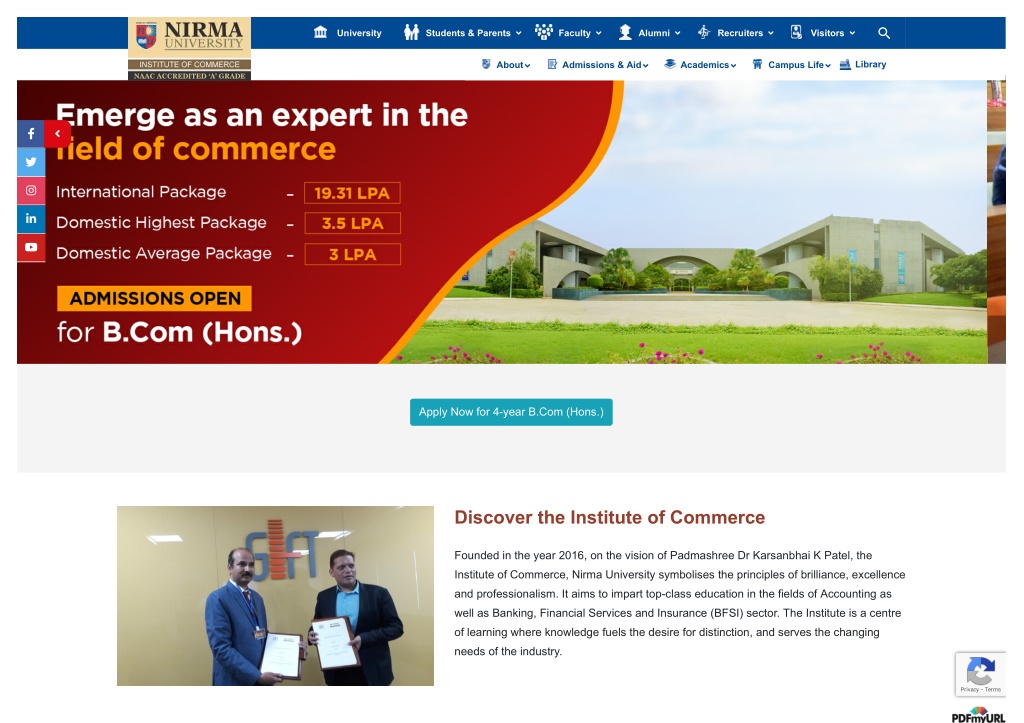Click the ADMISSIONS OPEN banner label
The image size is (1024, 723).
click(x=154, y=298)
